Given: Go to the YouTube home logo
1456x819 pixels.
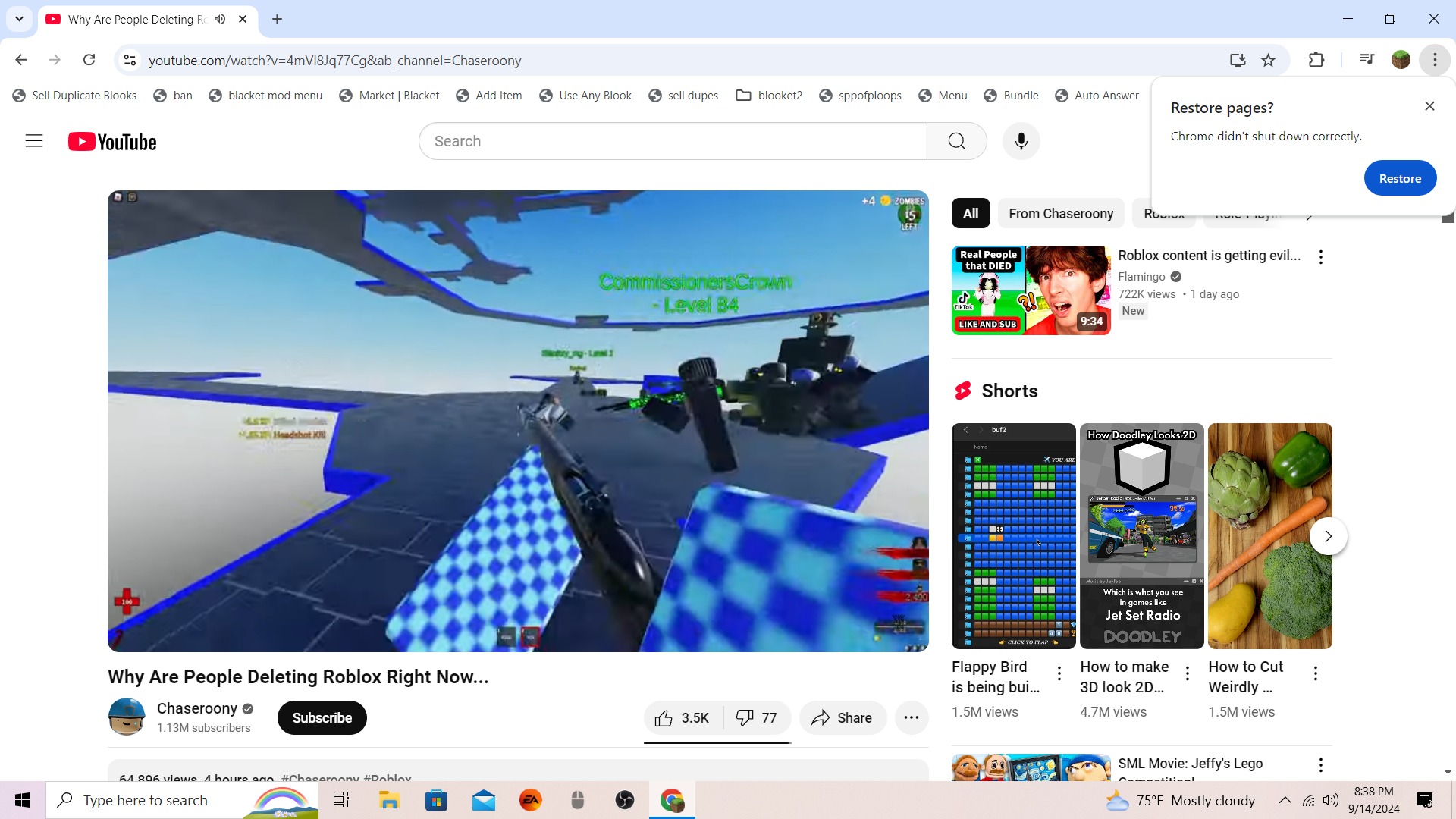Looking at the screenshot, I should pos(112,142).
